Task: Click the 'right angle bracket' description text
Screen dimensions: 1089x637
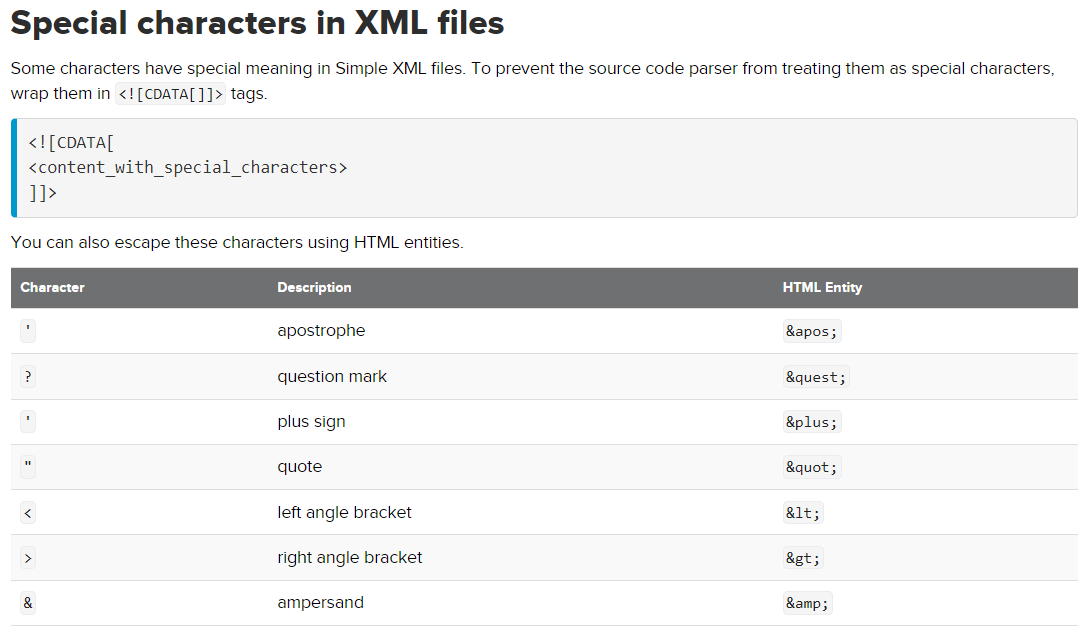Action: point(349,558)
